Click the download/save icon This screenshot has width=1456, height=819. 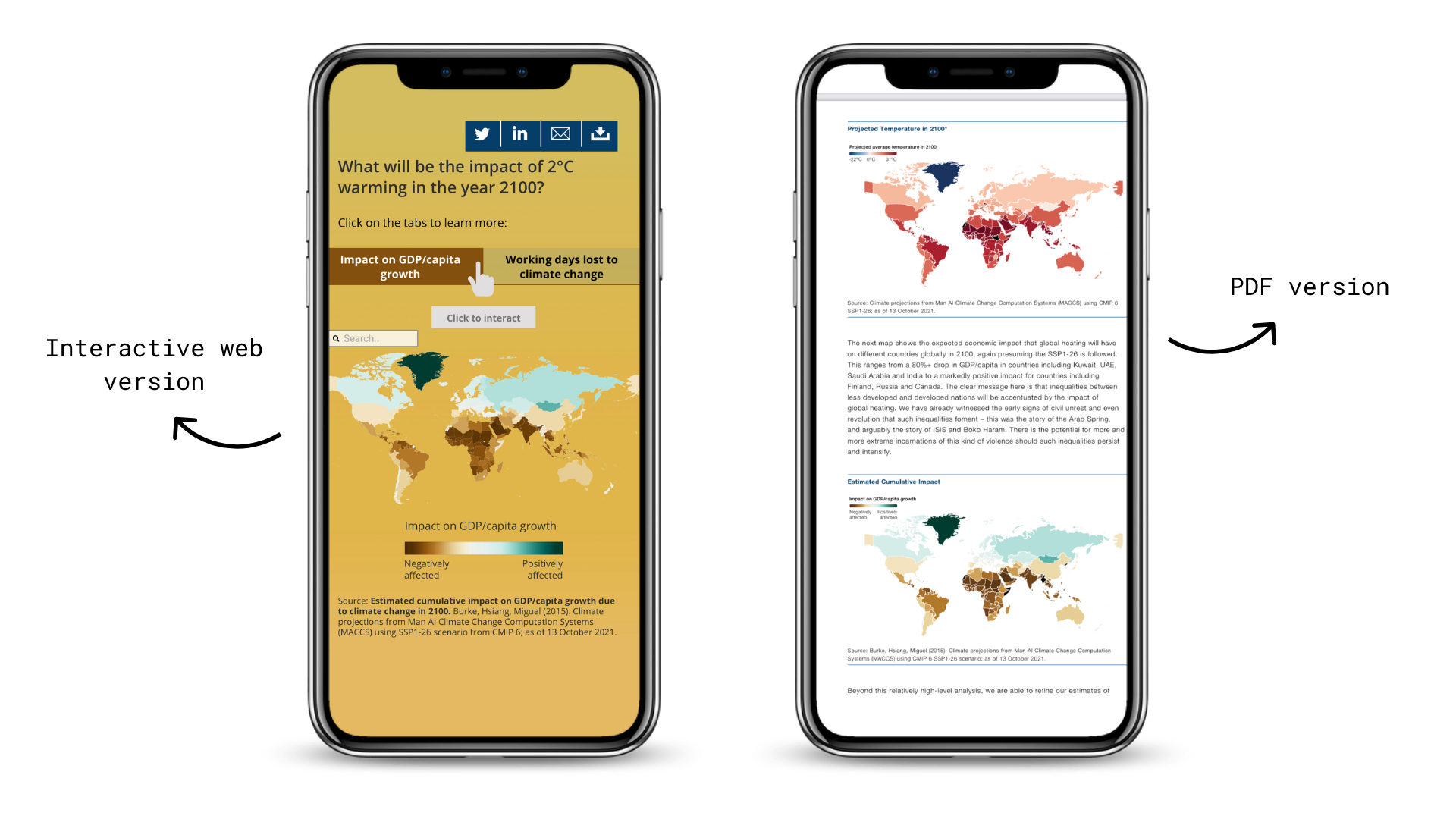click(600, 134)
